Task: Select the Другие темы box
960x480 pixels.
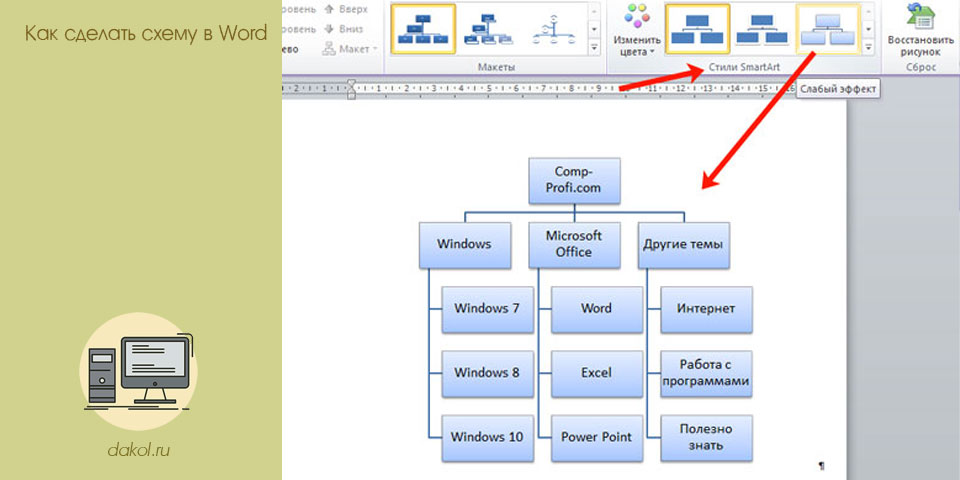Action: tap(683, 244)
